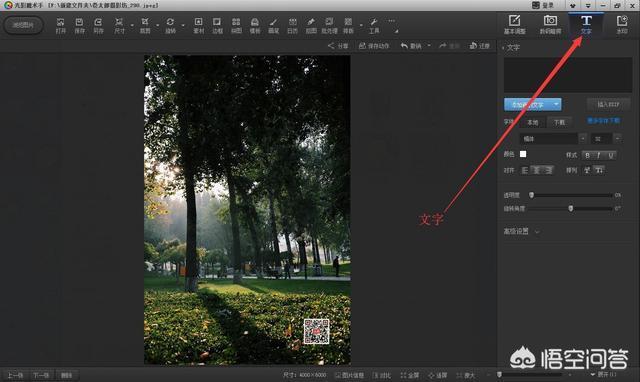Switch to the 文字 (Text) tab
This screenshot has width=640, height=382.
point(586,25)
